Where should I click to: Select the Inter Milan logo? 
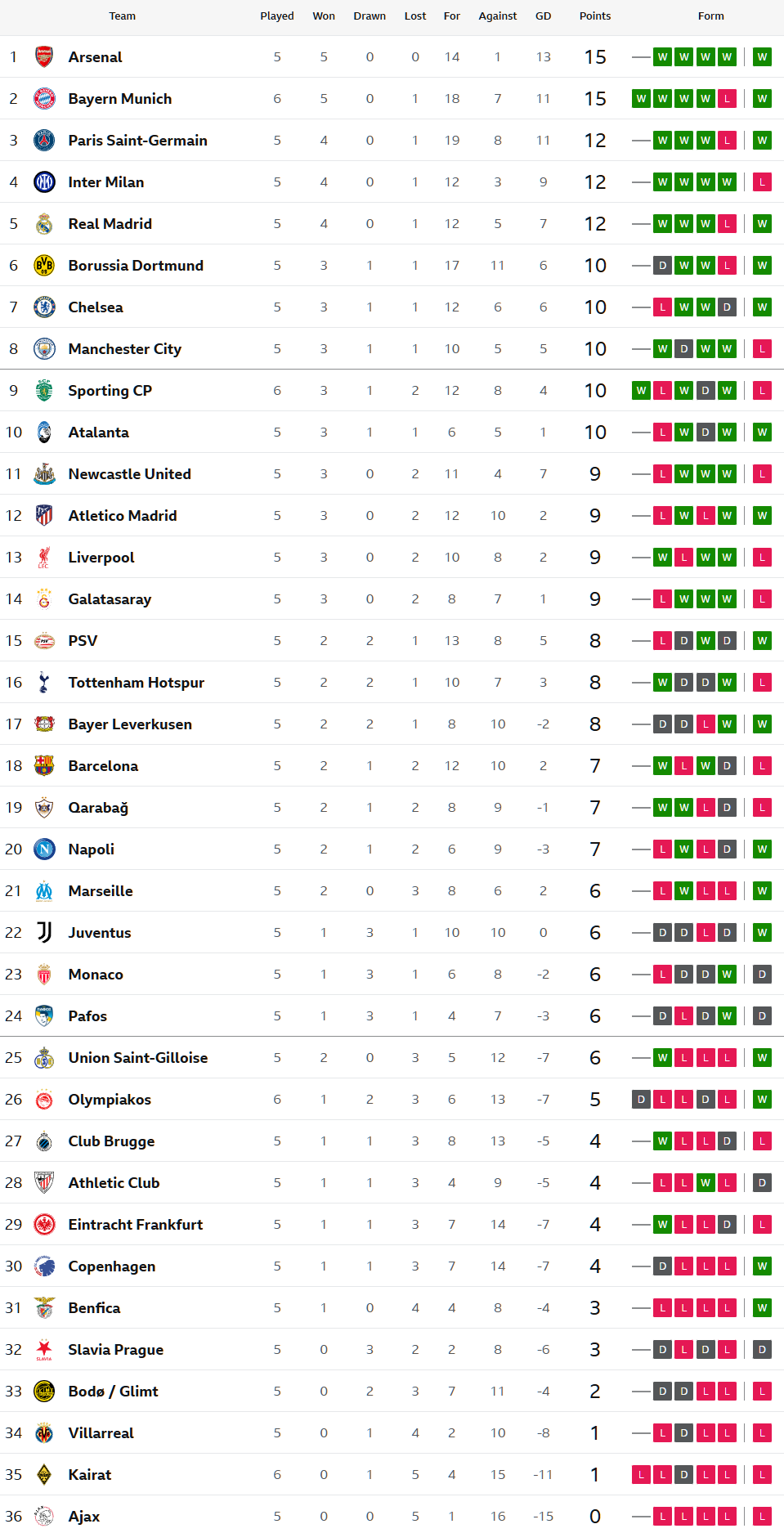[44, 182]
